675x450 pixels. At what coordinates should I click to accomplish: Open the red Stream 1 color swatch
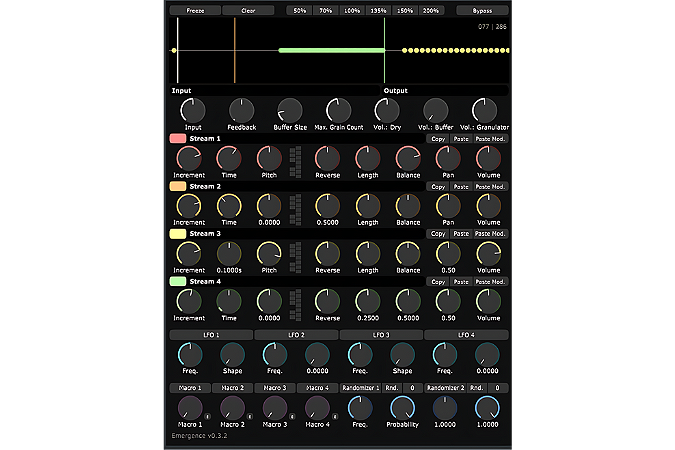coord(178,138)
